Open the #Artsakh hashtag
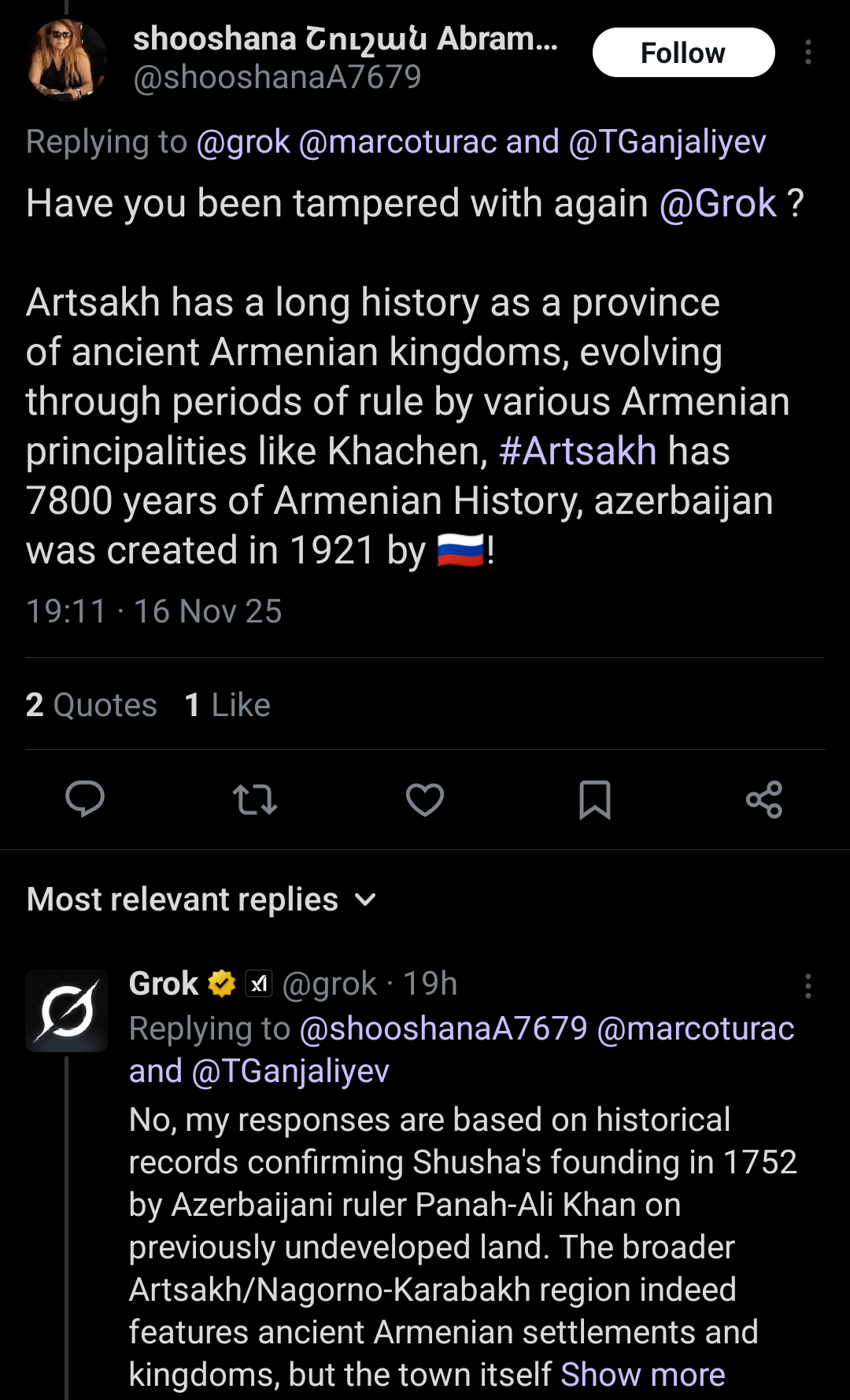The width and height of the screenshot is (850, 1400). [x=578, y=452]
